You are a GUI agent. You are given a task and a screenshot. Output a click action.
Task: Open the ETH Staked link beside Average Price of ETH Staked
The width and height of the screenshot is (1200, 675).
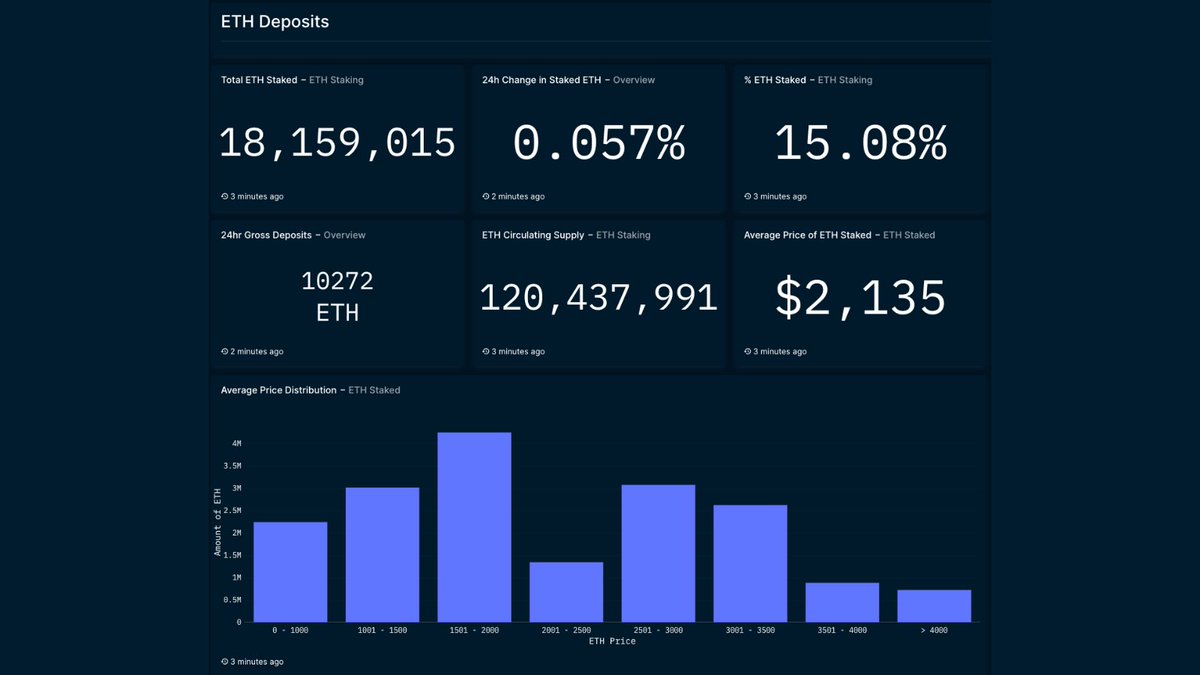(x=910, y=235)
